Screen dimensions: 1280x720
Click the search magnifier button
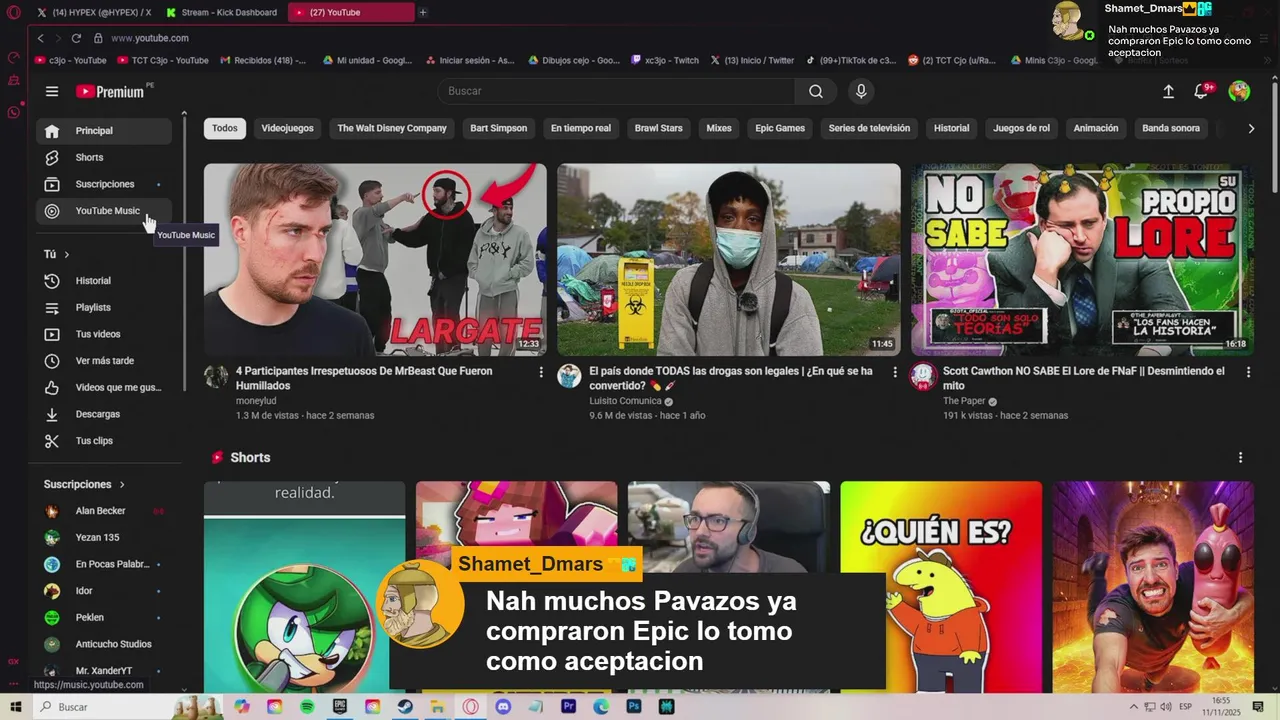(816, 91)
